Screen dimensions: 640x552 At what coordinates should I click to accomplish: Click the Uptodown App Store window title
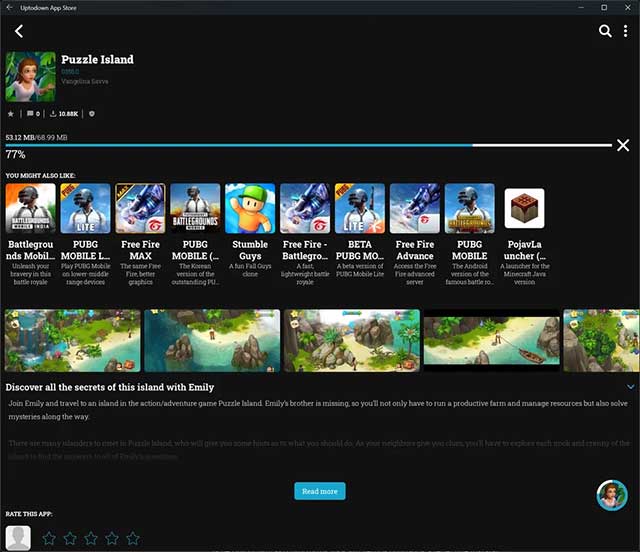pos(48,8)
